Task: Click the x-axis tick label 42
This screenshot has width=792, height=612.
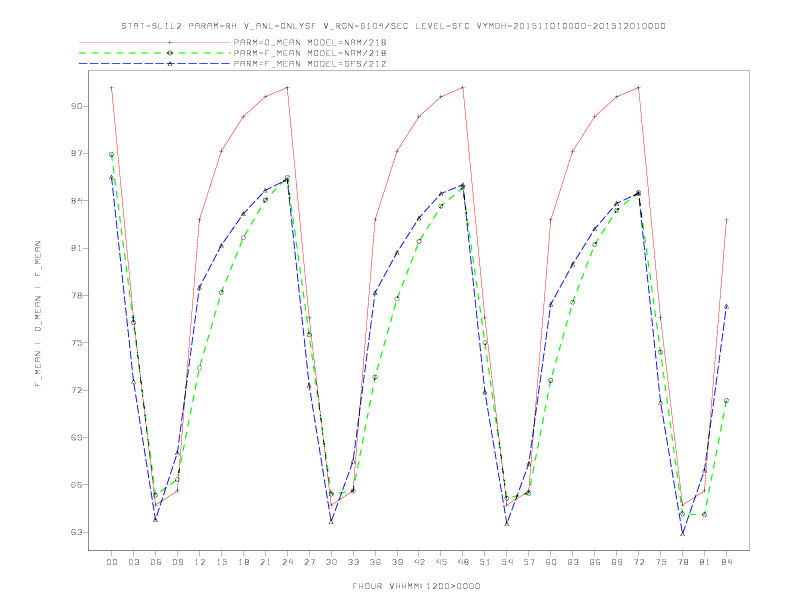Action: click(x=419, y=562)
